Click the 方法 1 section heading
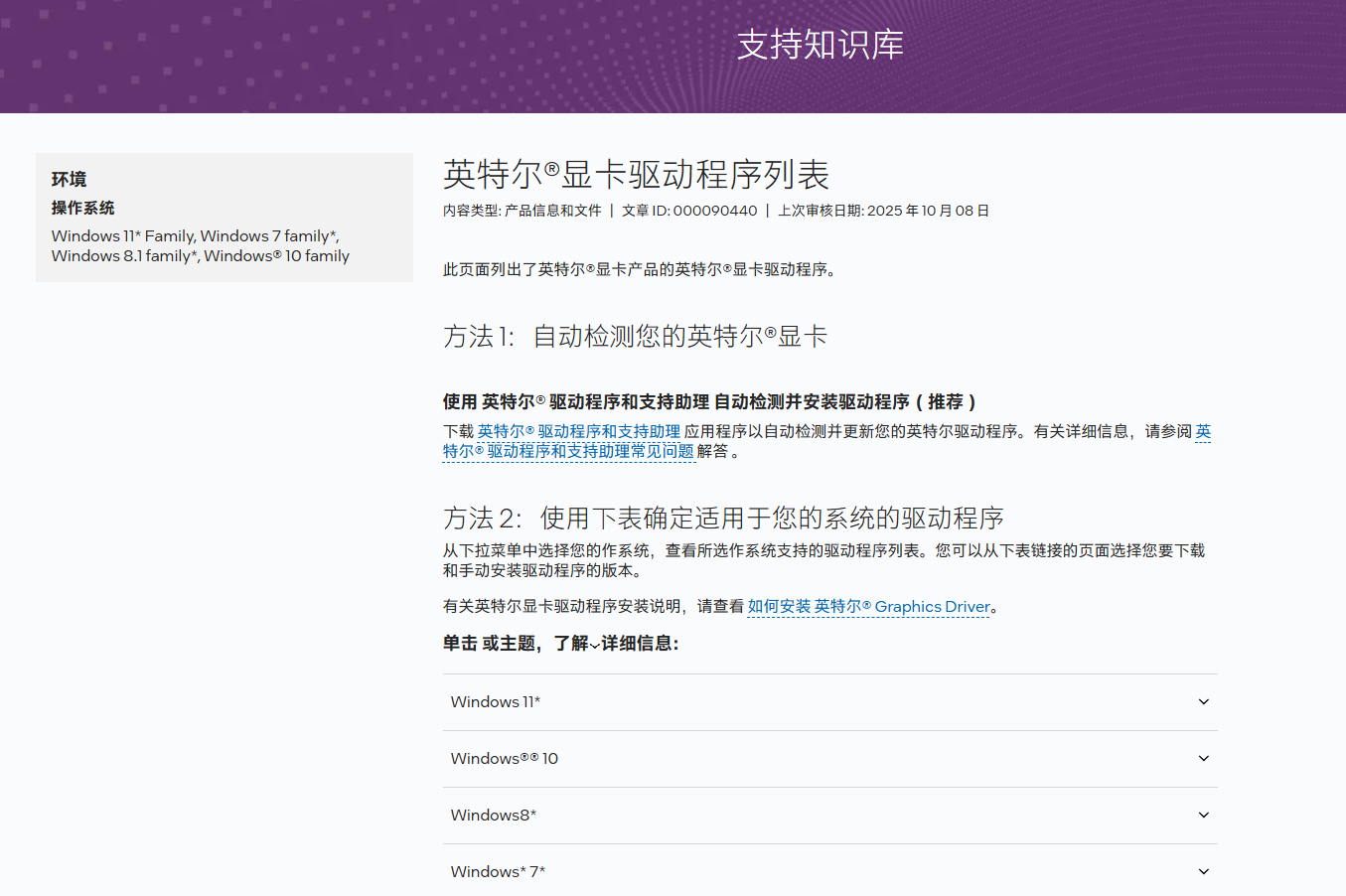Screen dimensions: 1346x896 pos(636,336)
